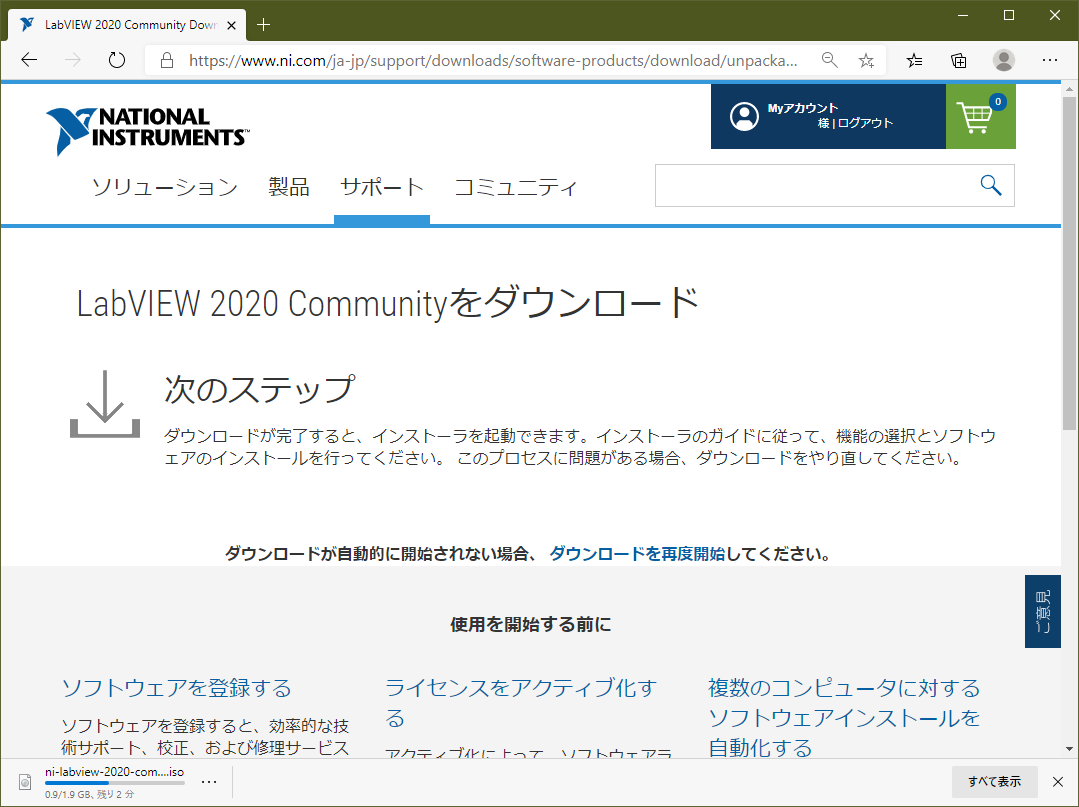This screenshot has width=1079, height=807.
Task: Click the 使用を開始する前に heading
Action: pos(531,624)
